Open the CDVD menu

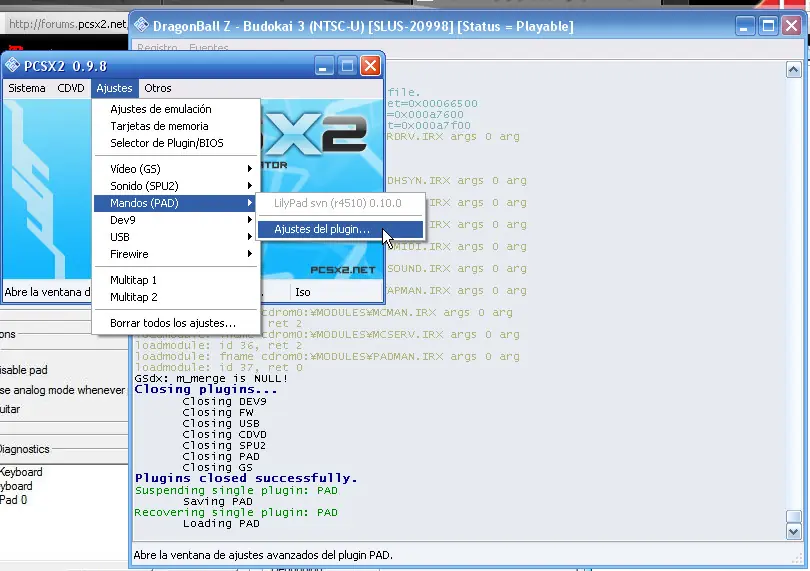coord(71,88)
